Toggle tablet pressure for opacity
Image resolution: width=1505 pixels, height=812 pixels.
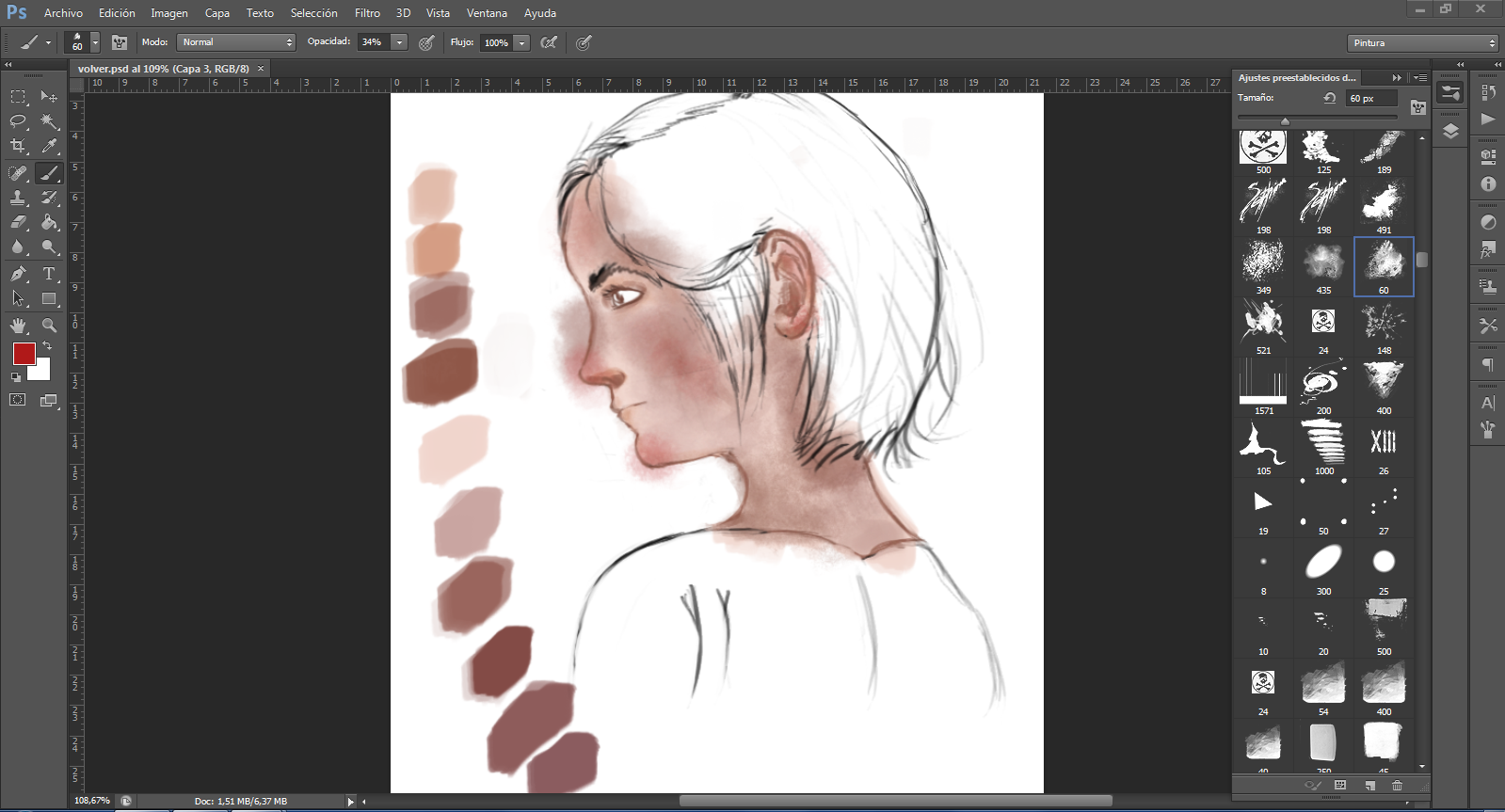click(x=426, y=42)
